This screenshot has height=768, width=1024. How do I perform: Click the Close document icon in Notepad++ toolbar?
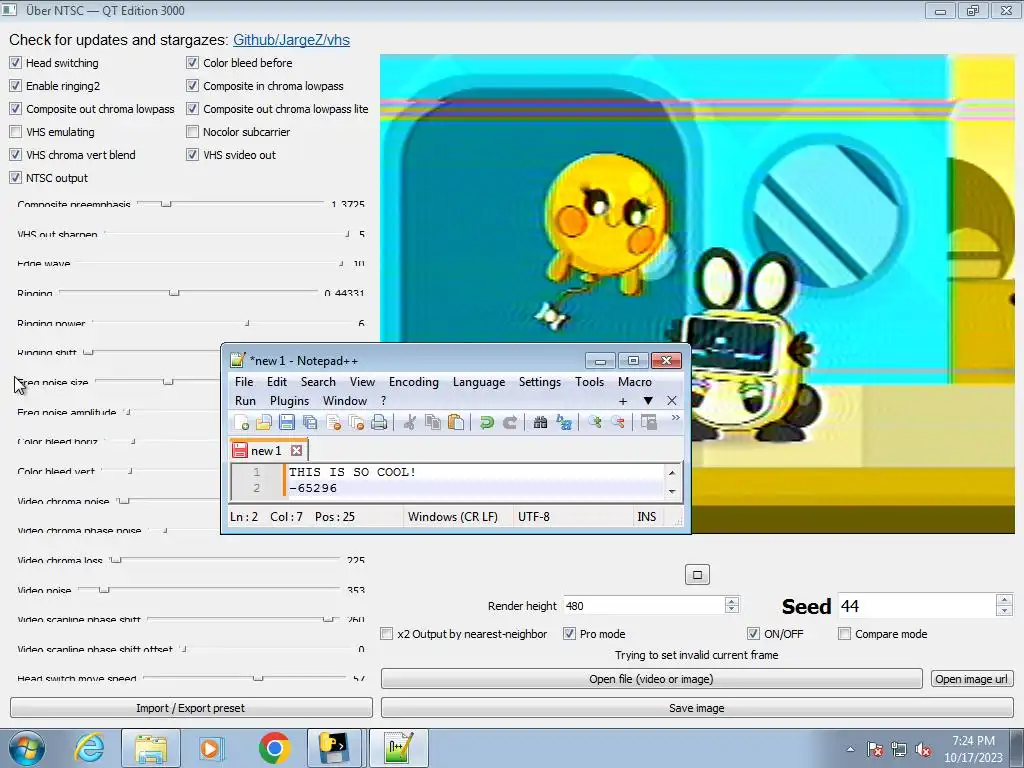(x=333, y=423)
